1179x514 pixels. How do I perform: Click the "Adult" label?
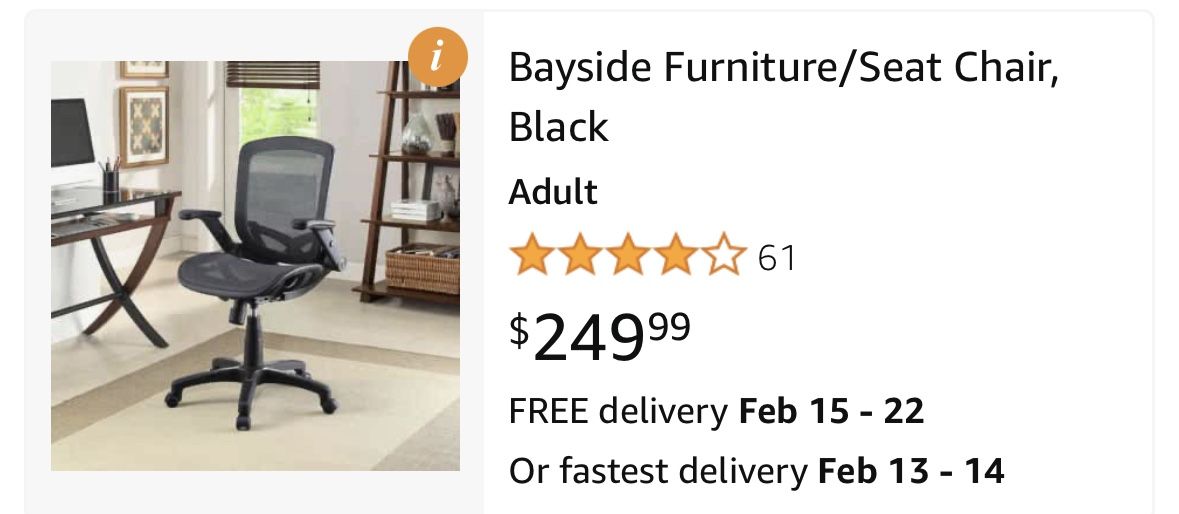pos(553,191)
